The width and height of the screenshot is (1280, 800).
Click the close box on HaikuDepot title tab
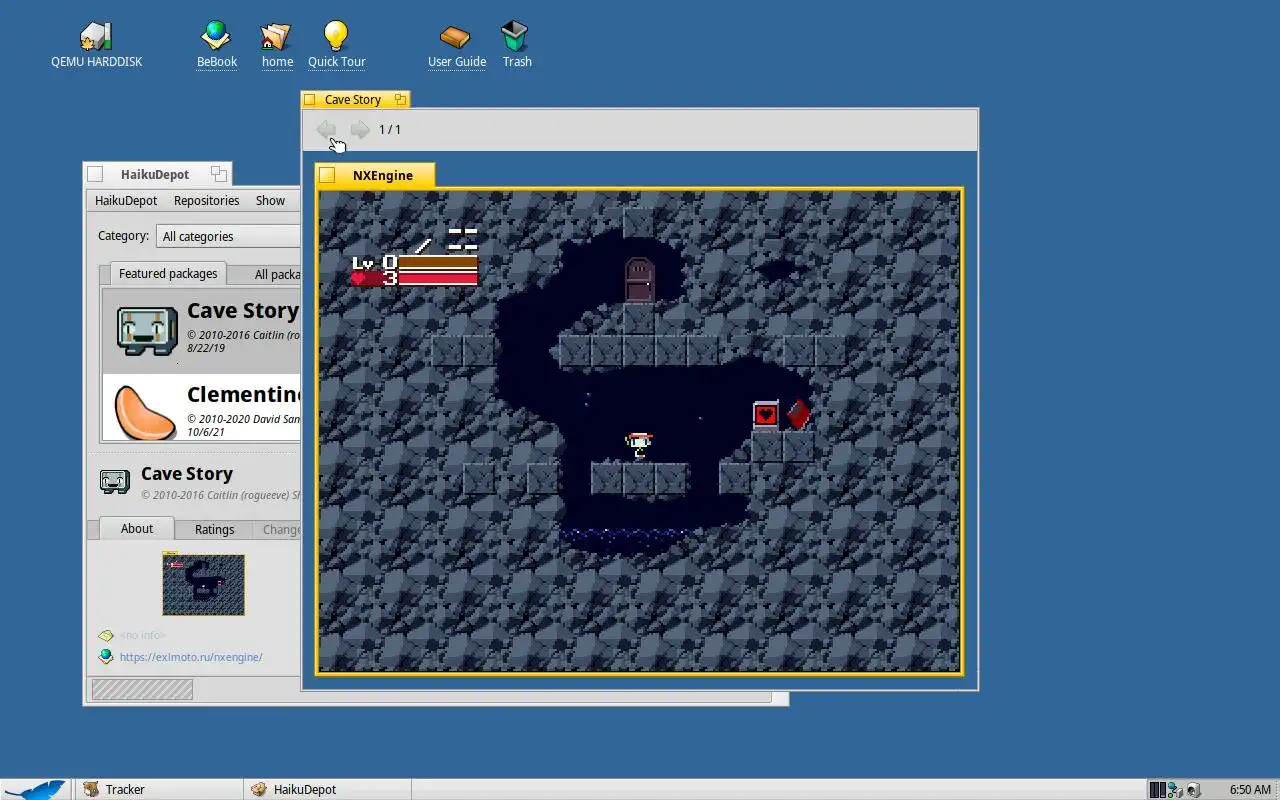(95, 175)
